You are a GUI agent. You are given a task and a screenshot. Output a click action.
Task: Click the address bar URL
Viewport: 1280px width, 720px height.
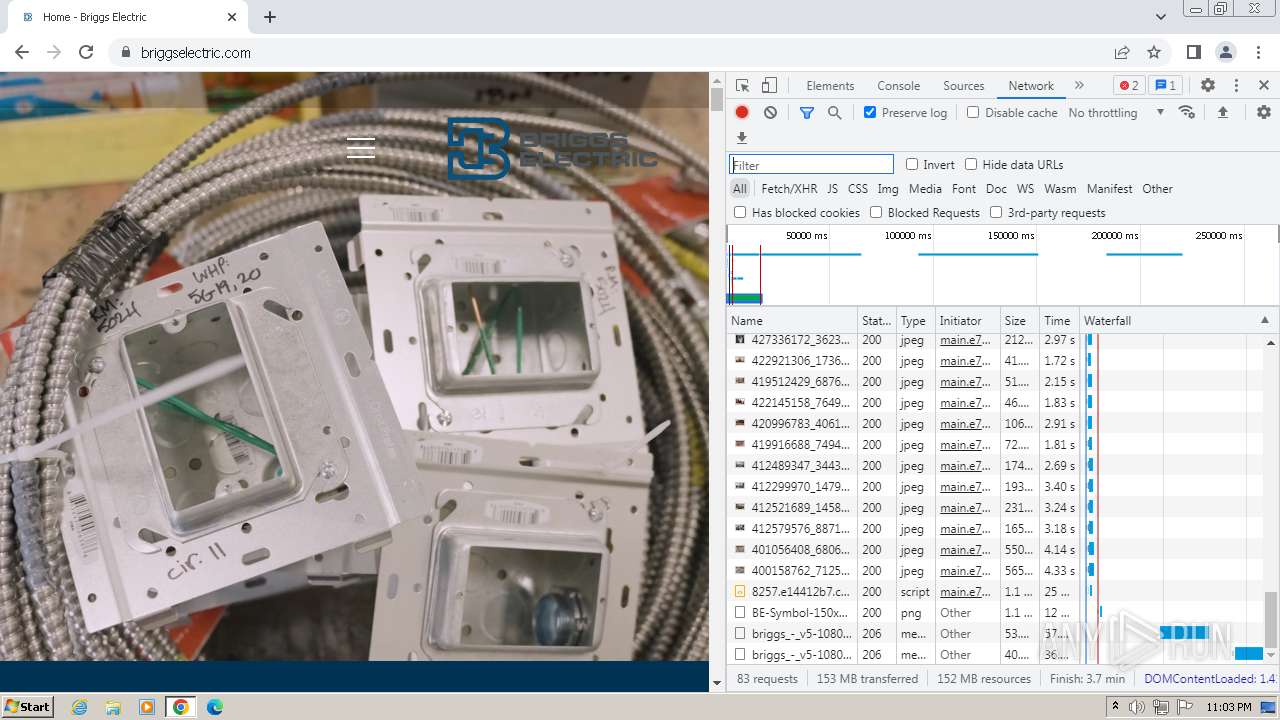(196, 53)
